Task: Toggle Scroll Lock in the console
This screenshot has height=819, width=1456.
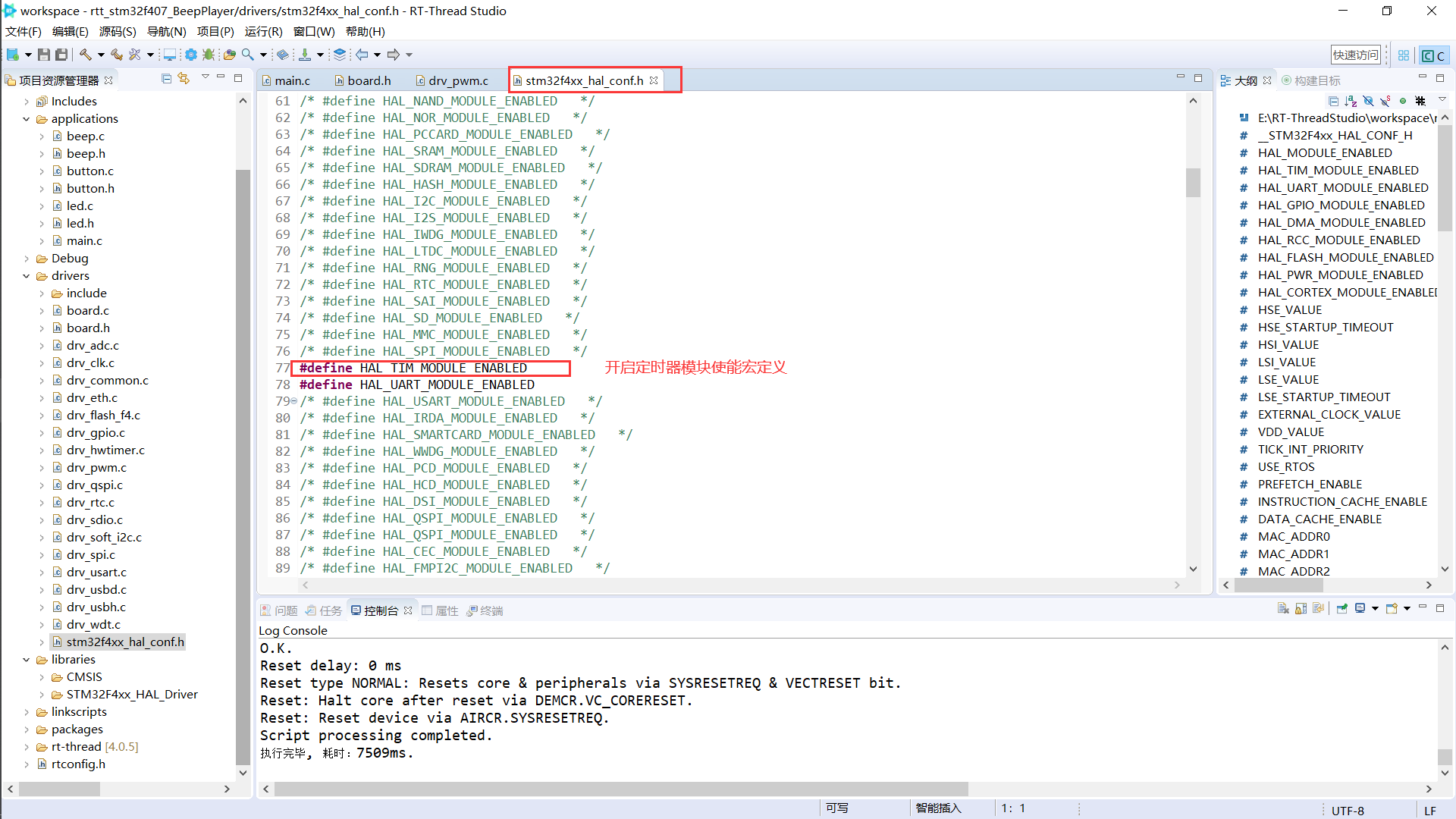Action: tap(1300, 608)
